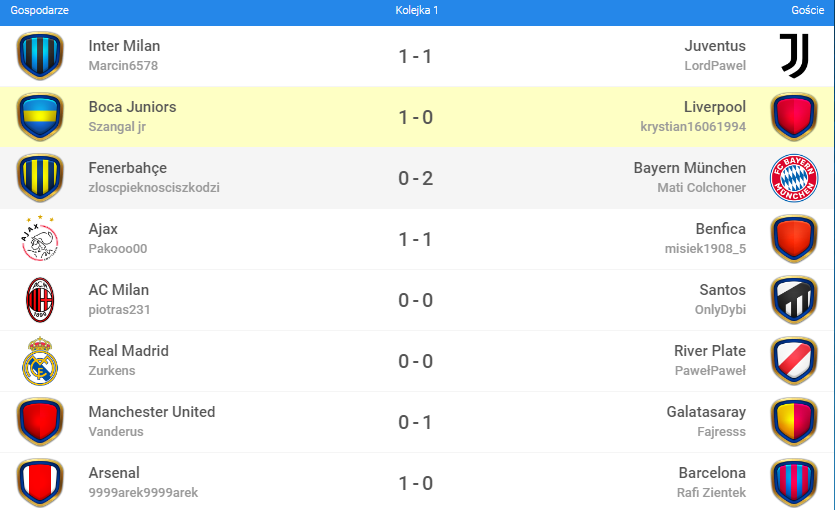Select the Bayern München crest
The height and width of the screenshot is (510, 835).
(x=794, y=177)
